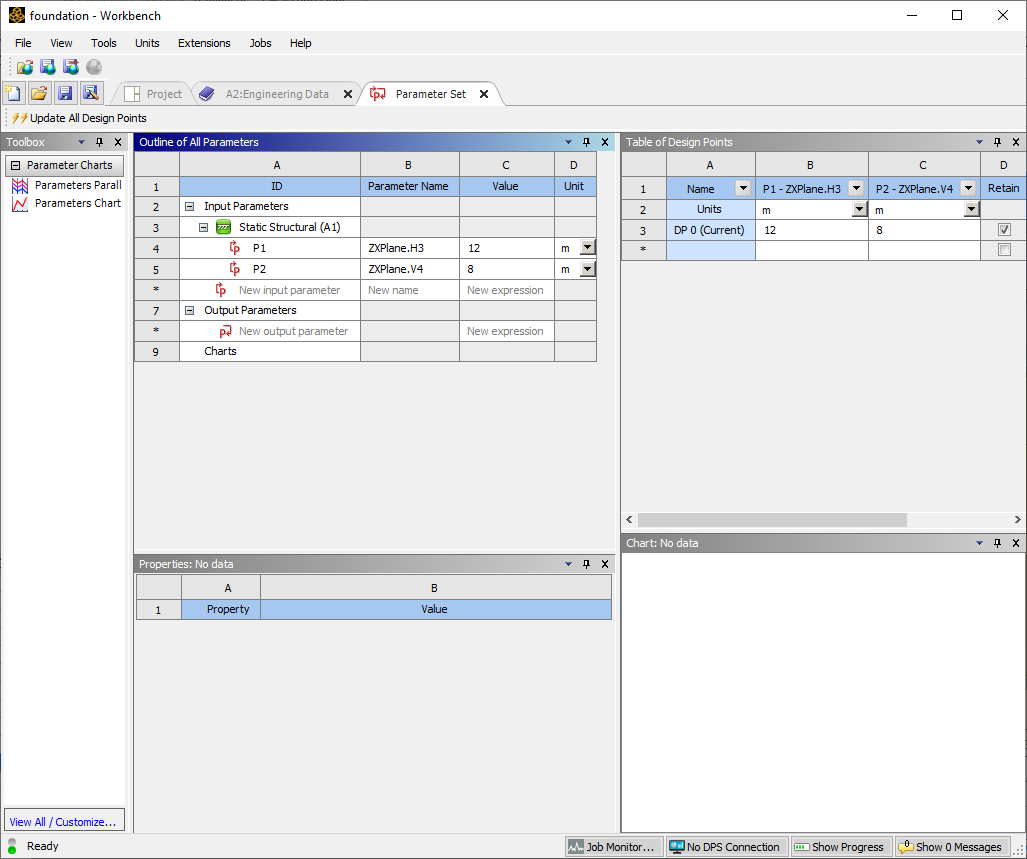Open the Jobs menu
The width and height of the screenshot is (1027, 859).
tap(260, 43)
